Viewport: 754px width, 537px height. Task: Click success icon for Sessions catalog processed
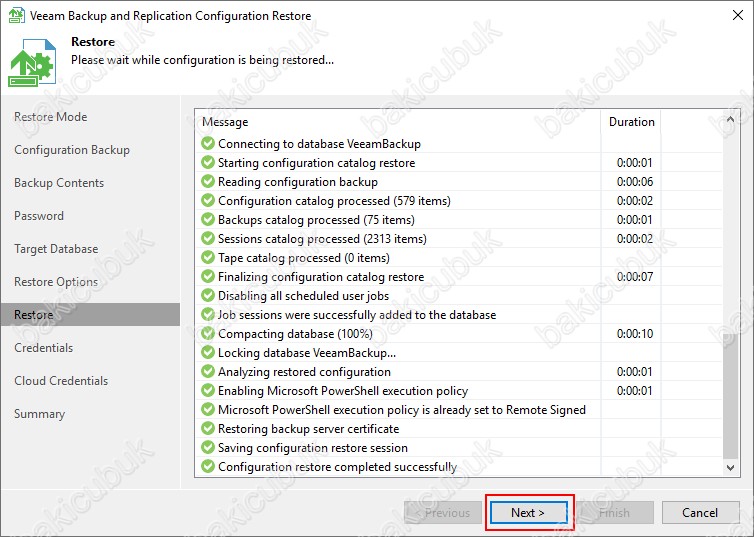[x=208, y=238]
